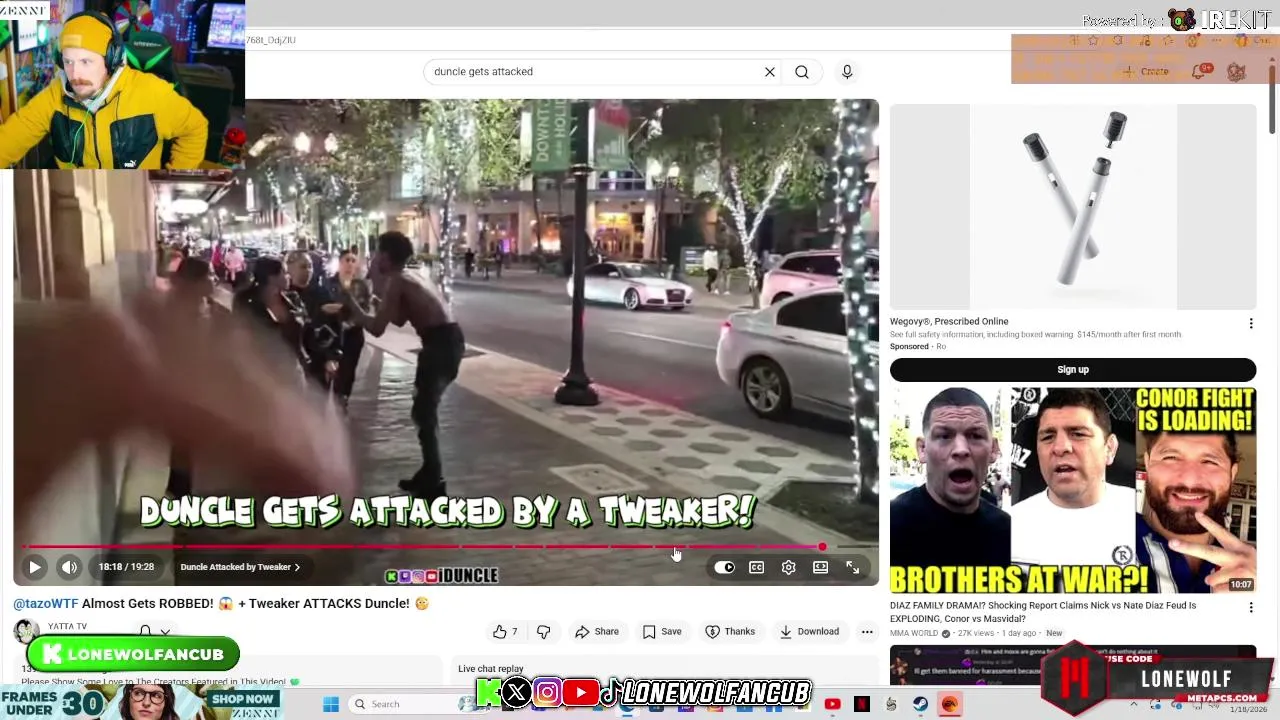The height and width of the screenshot is (720, 1280).
Task: Open YouTube notifications bell in header
Action: 1200,72
